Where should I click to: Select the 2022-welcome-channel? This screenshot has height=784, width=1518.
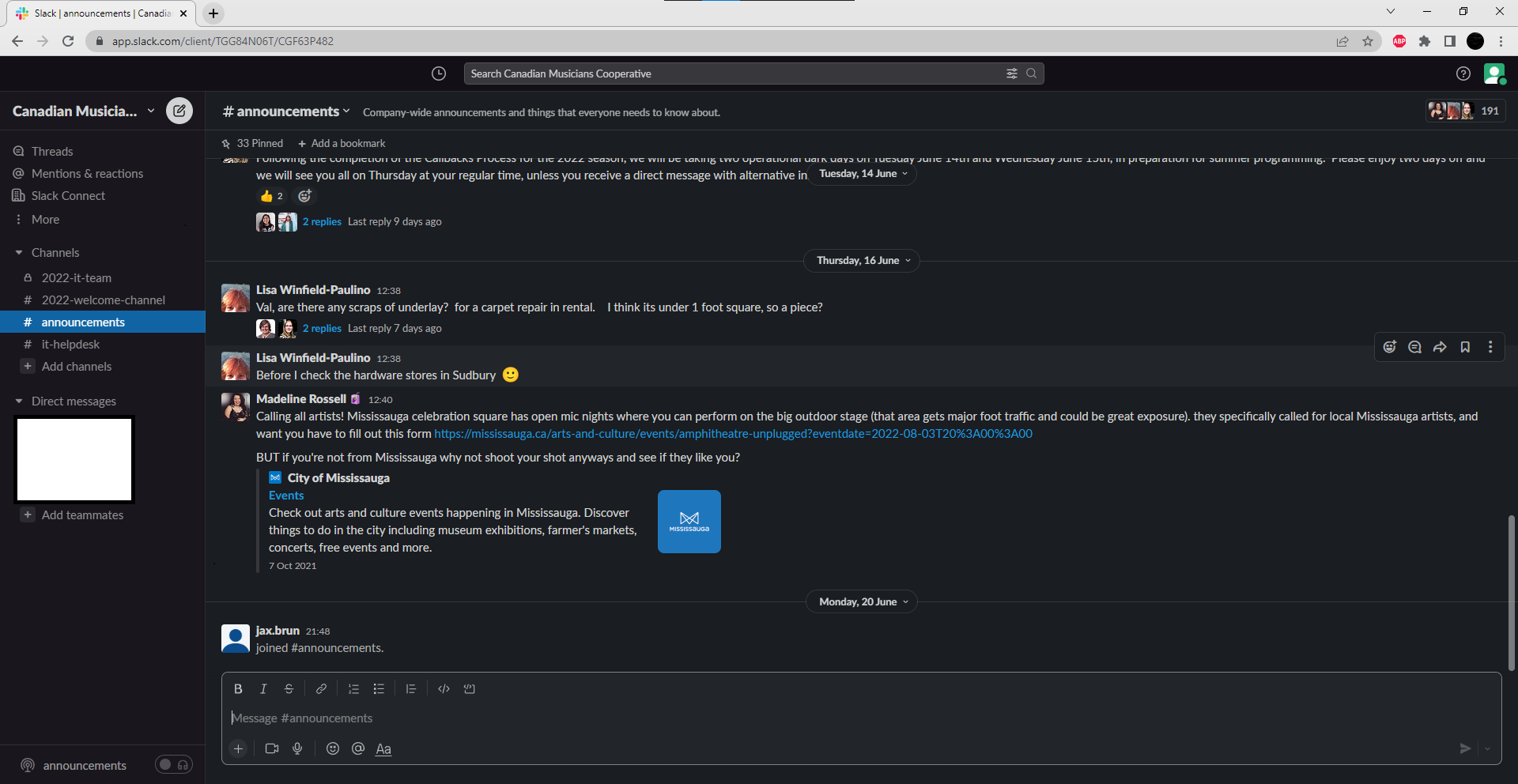pos(103,300)
